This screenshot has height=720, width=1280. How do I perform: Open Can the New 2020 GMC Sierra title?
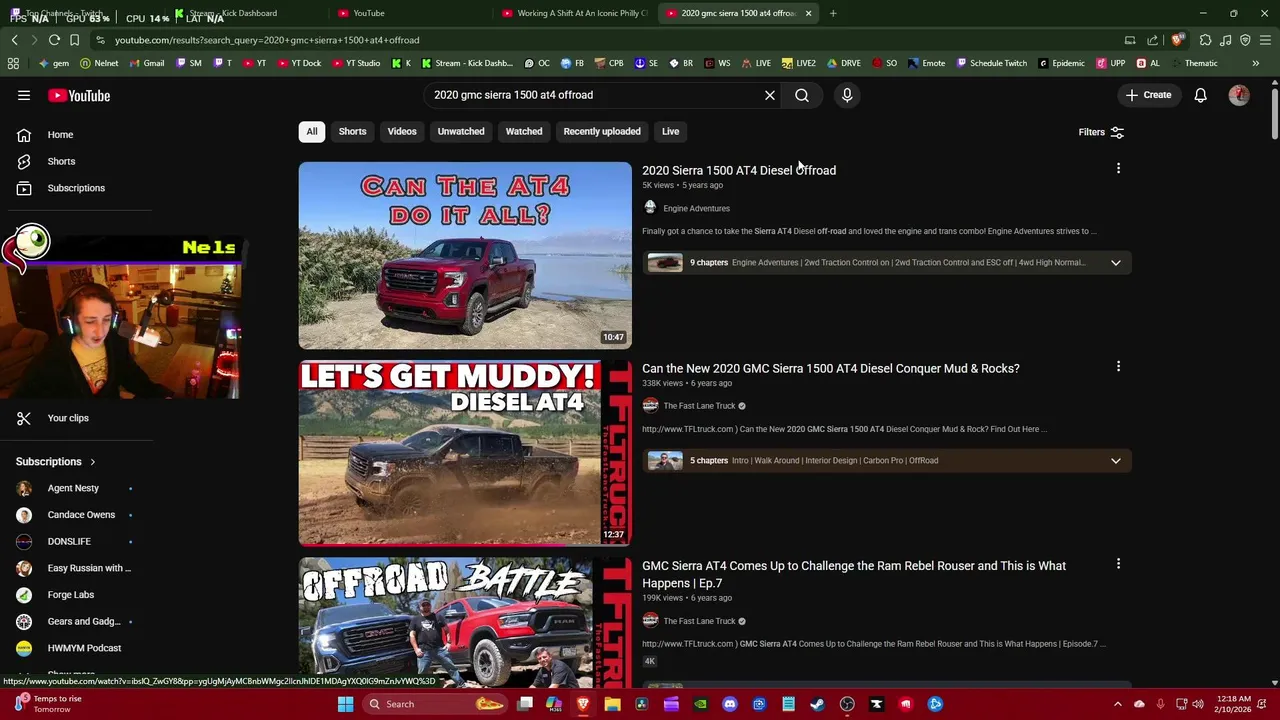click(x=831, y=368)
